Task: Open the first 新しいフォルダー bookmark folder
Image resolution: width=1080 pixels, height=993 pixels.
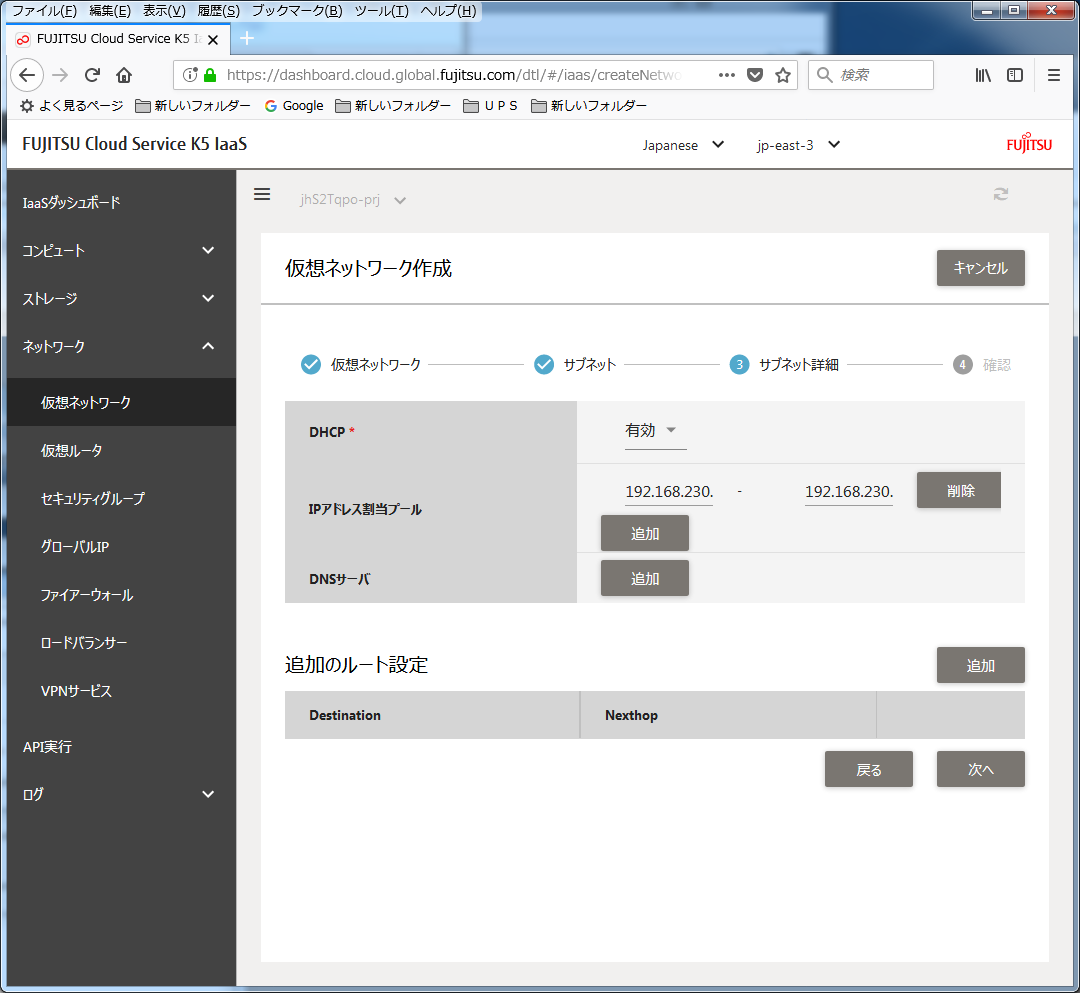Action: point(193,105)
